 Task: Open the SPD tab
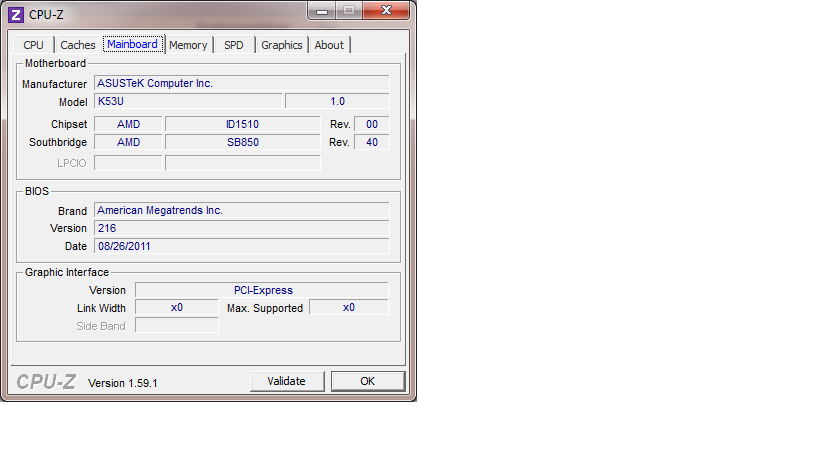234,45
